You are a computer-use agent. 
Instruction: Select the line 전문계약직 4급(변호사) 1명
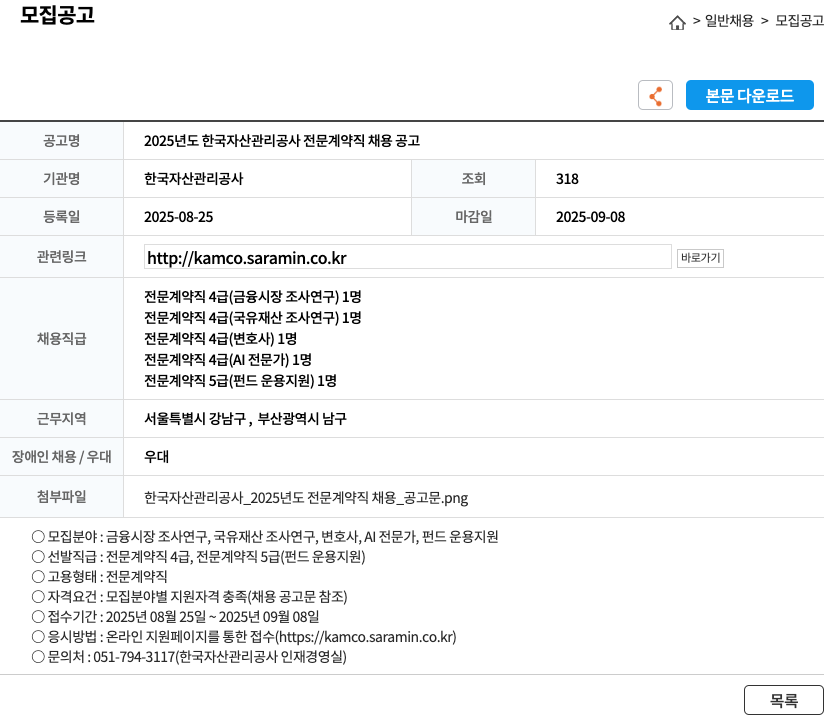tap(221, 339)
